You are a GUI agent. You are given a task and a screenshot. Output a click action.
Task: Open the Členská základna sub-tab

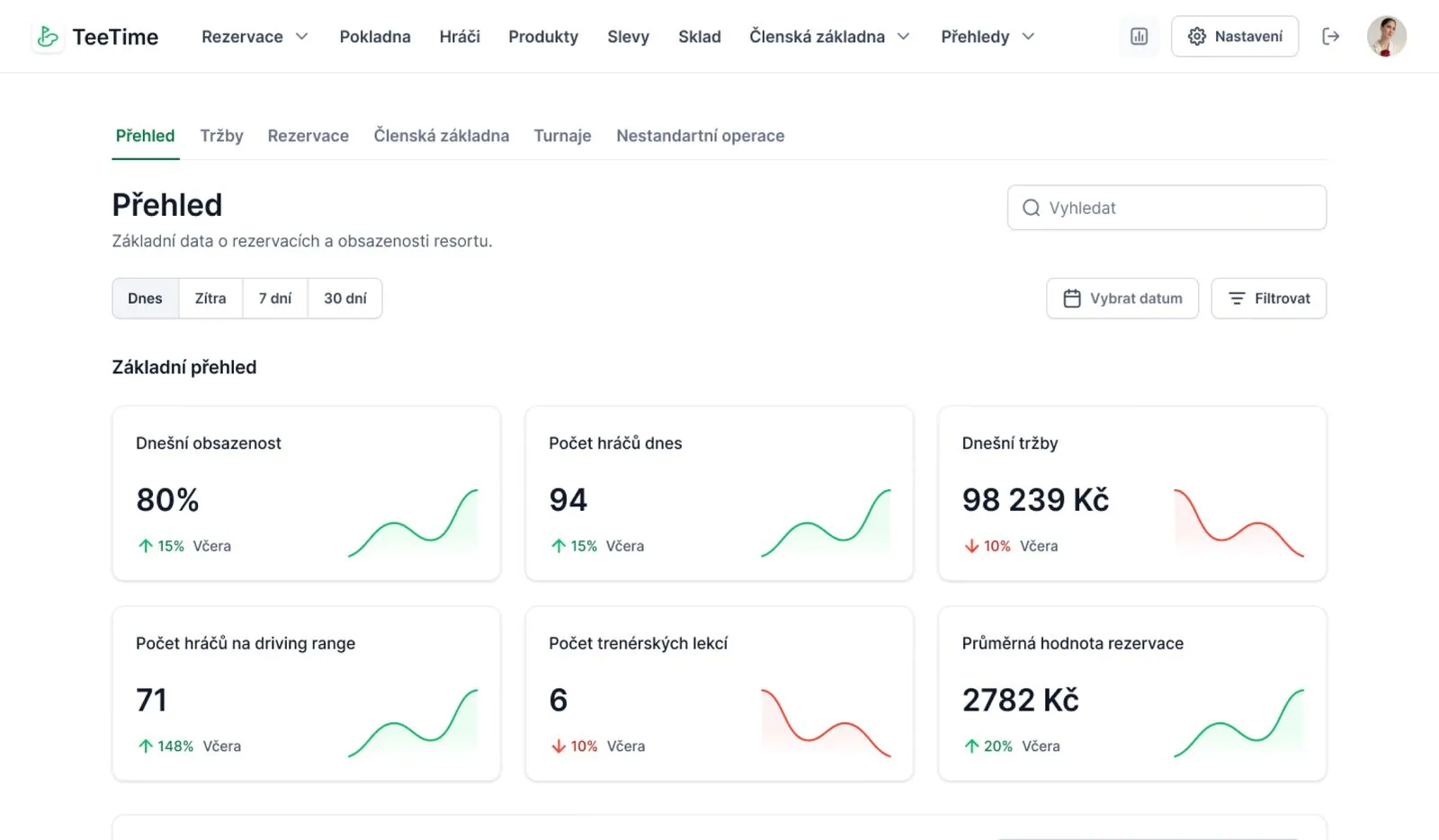click(x=442, y=136)
